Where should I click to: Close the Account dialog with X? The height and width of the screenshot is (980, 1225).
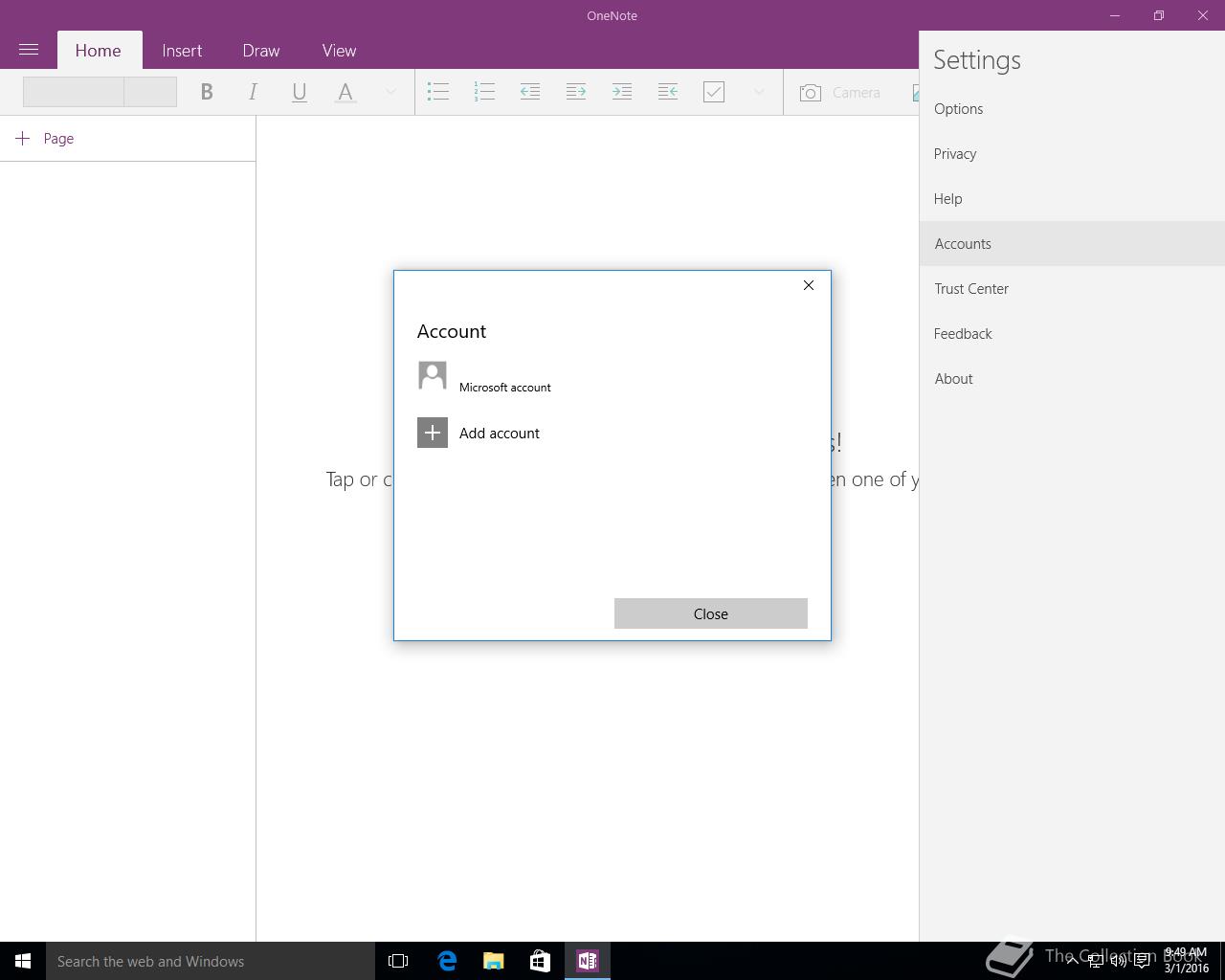tap(809, 285)
